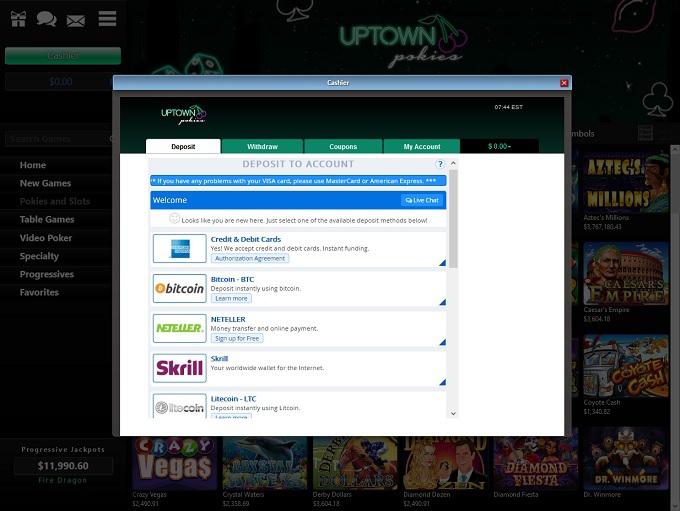Open NETELLER heading link
This screenshot has height=511, width=680.
tap(228, 319)
